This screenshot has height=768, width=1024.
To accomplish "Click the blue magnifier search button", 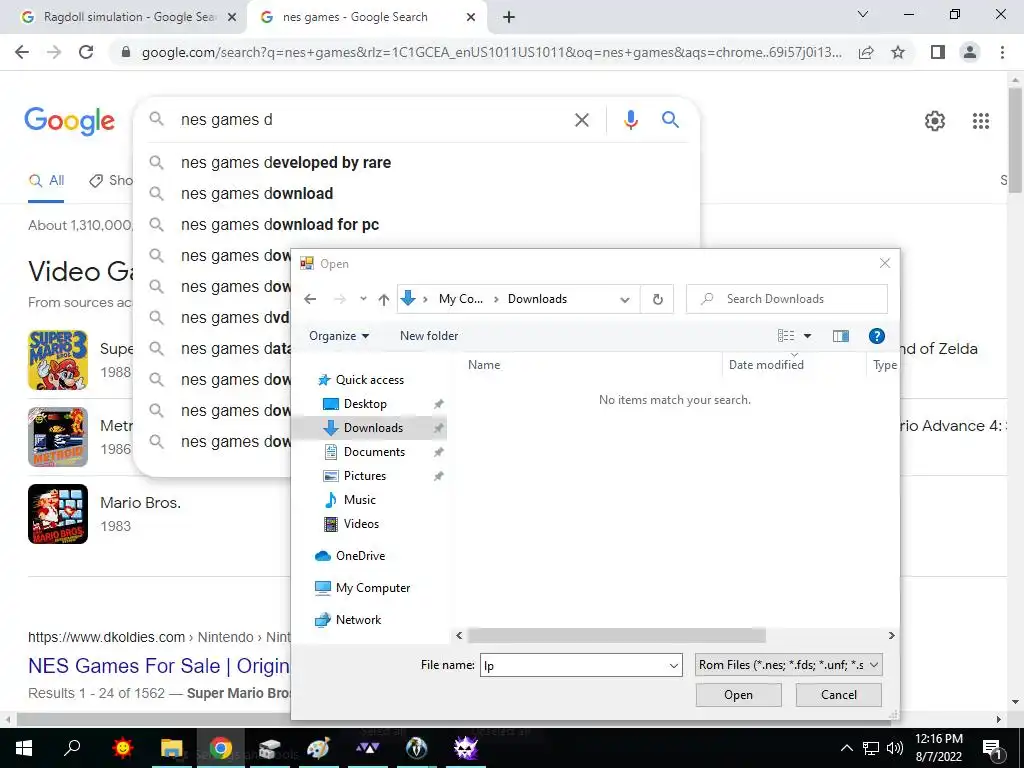I will click(x=670, y=120).
